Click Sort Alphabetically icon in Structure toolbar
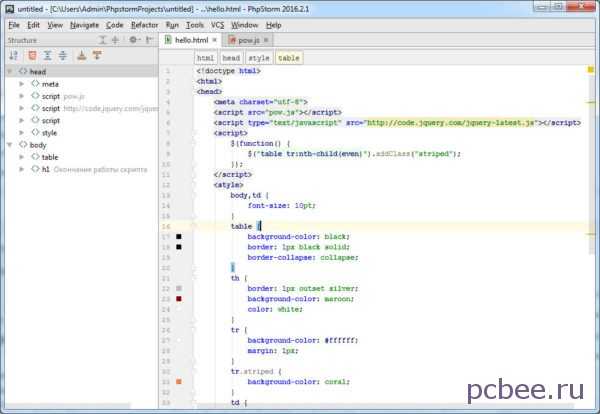The height and width of the screenshot is (414, 600). coord(14,55)
